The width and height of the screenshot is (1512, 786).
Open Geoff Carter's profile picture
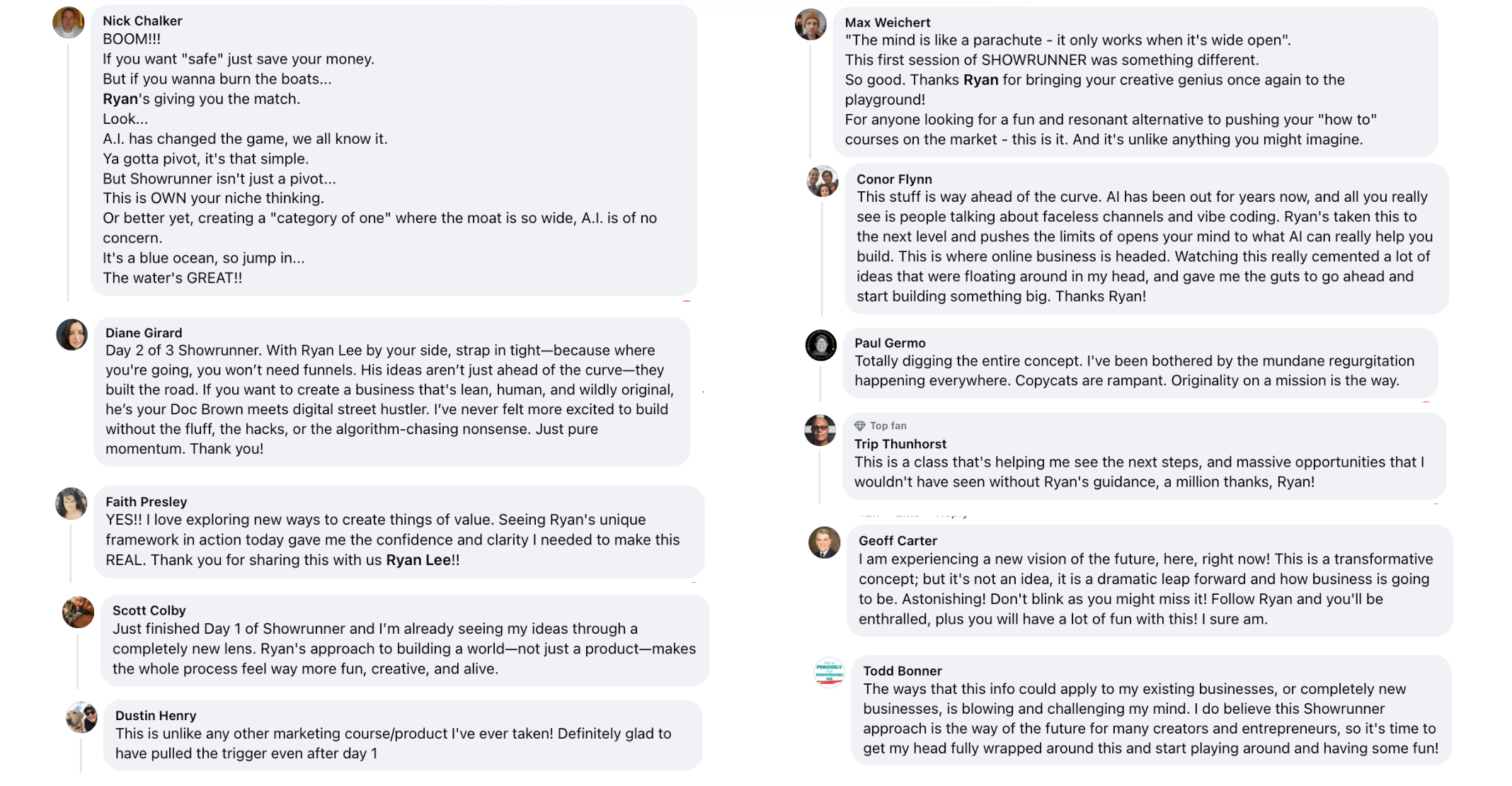click(x=824, y=543)
